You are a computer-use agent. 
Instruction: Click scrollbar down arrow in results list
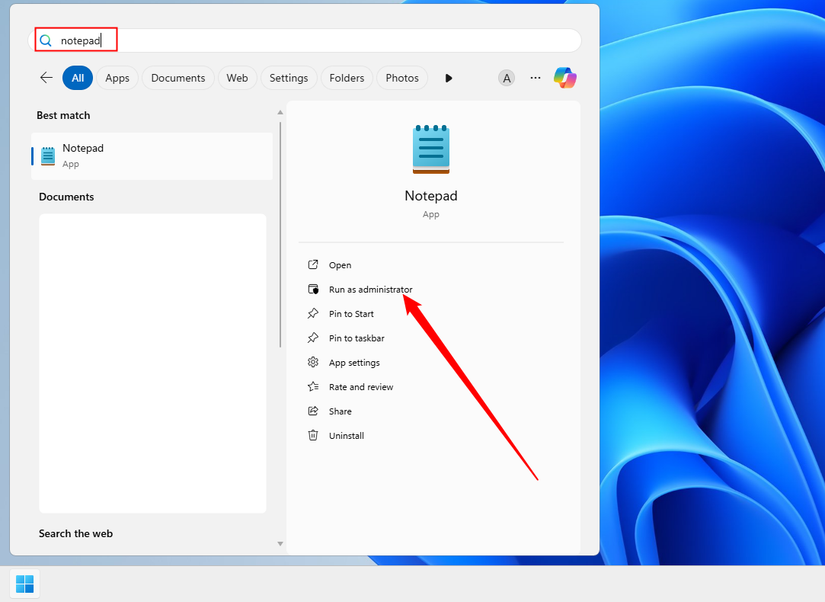[280, 544]
